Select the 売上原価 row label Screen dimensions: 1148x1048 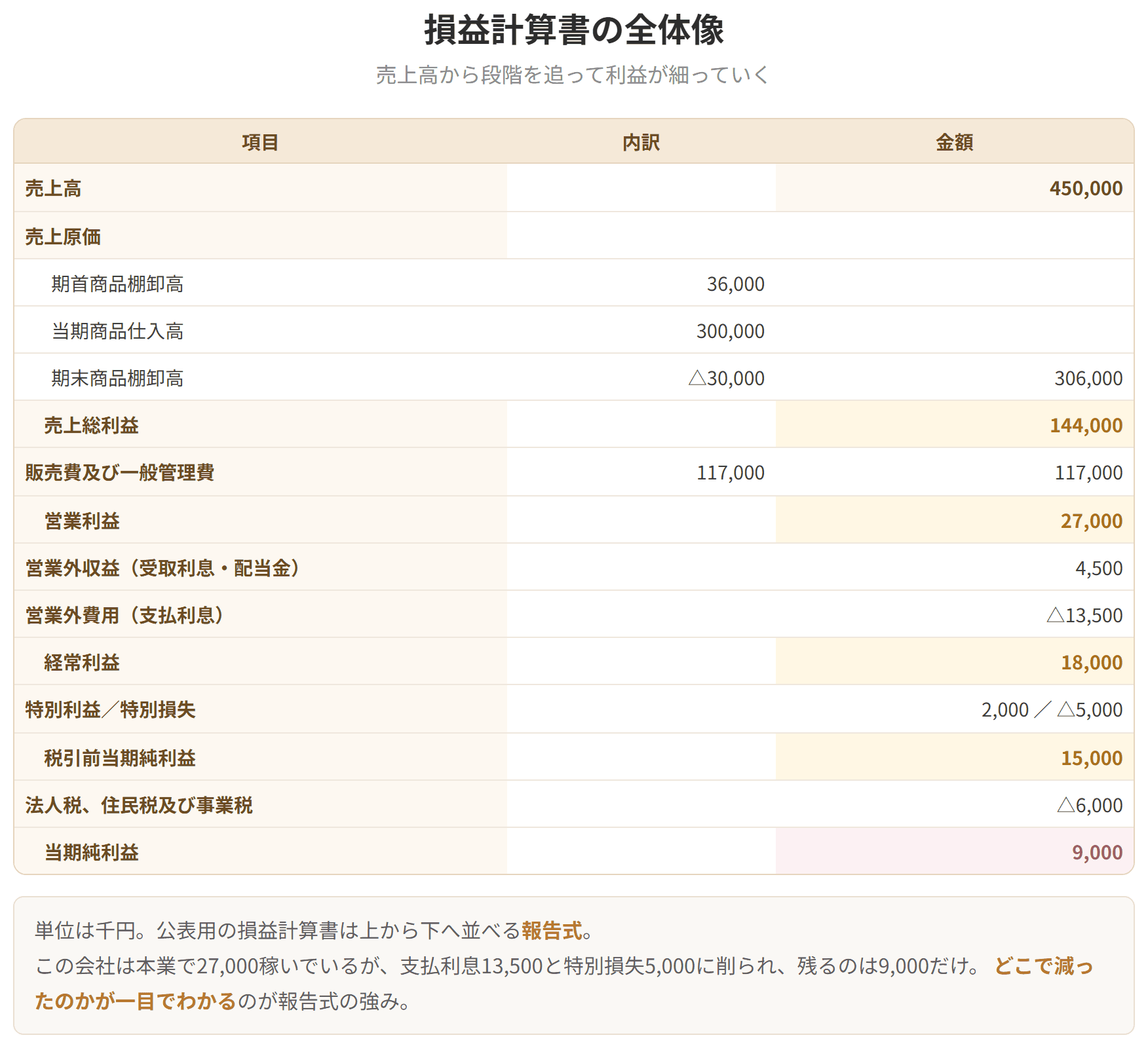pos(63,236)
